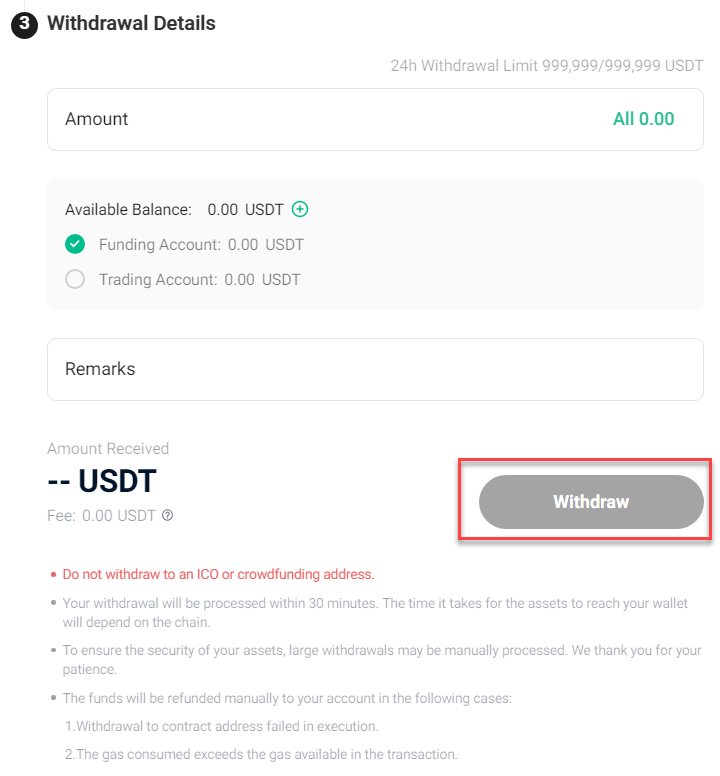This screenshot has height=776, width=720.
Task: Click the step 3 number badge
Action: (24, 24)
